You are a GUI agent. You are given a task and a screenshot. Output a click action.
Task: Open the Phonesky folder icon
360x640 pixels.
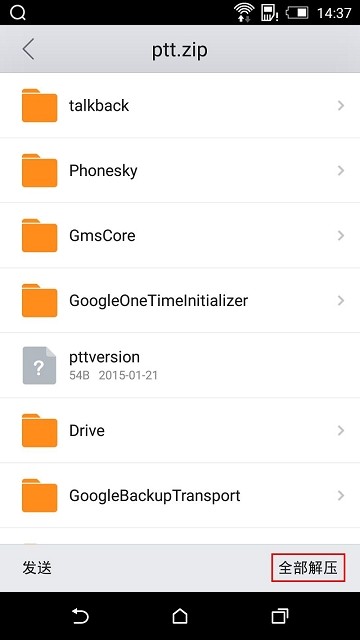(39, 170)
